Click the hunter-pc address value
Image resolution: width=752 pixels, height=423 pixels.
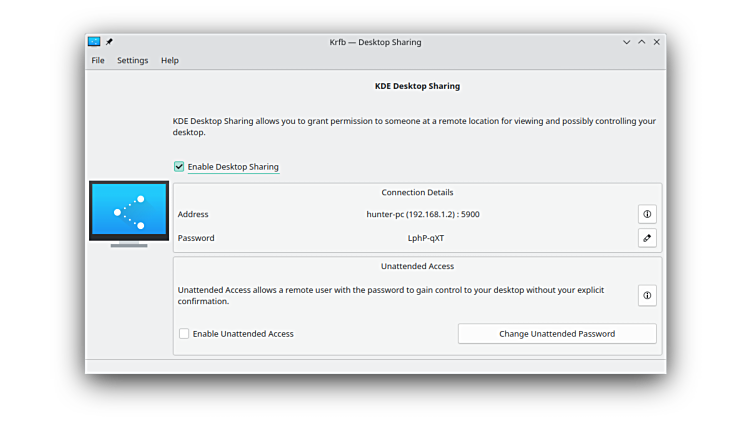click(x=423, y=214)
